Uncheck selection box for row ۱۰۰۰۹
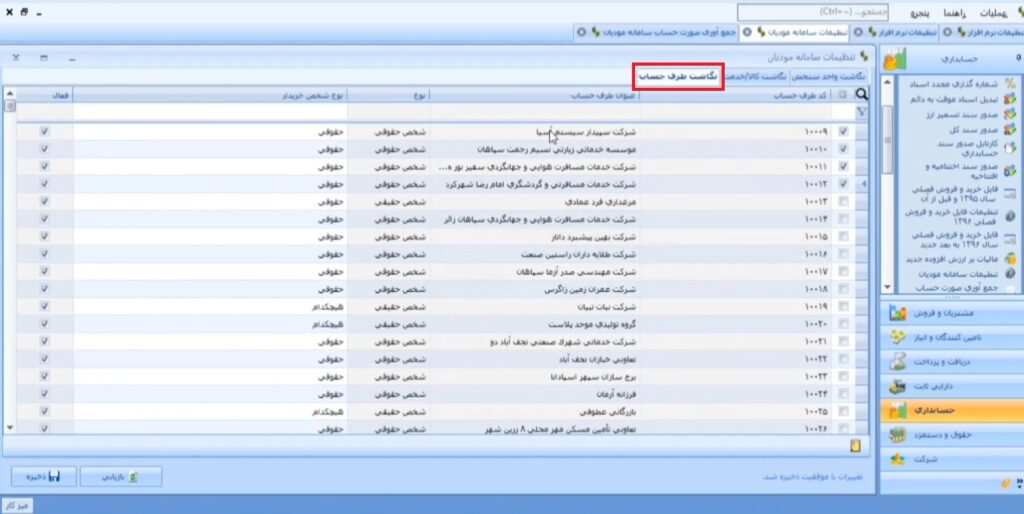Image resolution: width=1024 pixels, height=514 pixels. tap(843, 131)
